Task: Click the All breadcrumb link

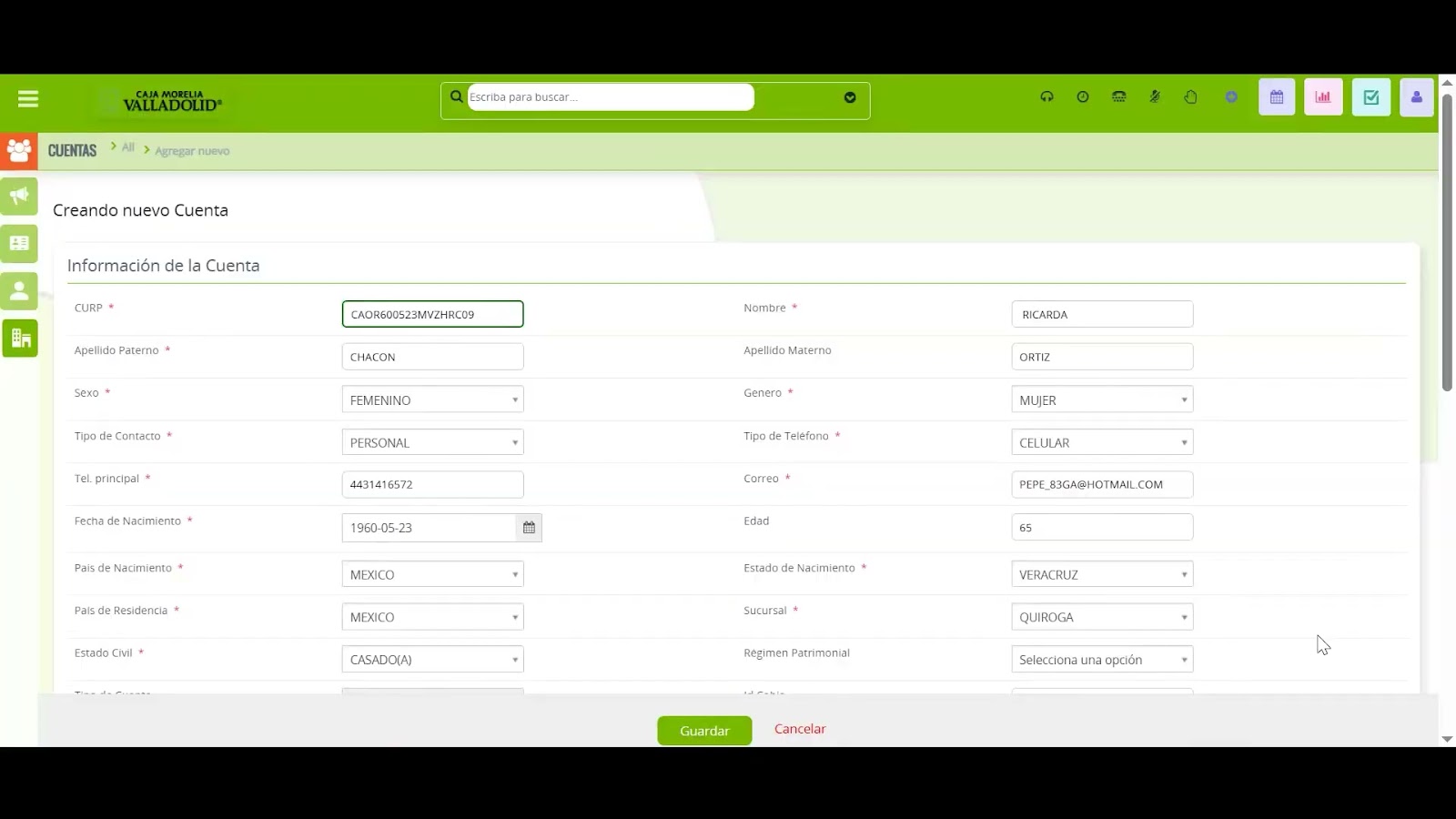Action: coord(128,147)
